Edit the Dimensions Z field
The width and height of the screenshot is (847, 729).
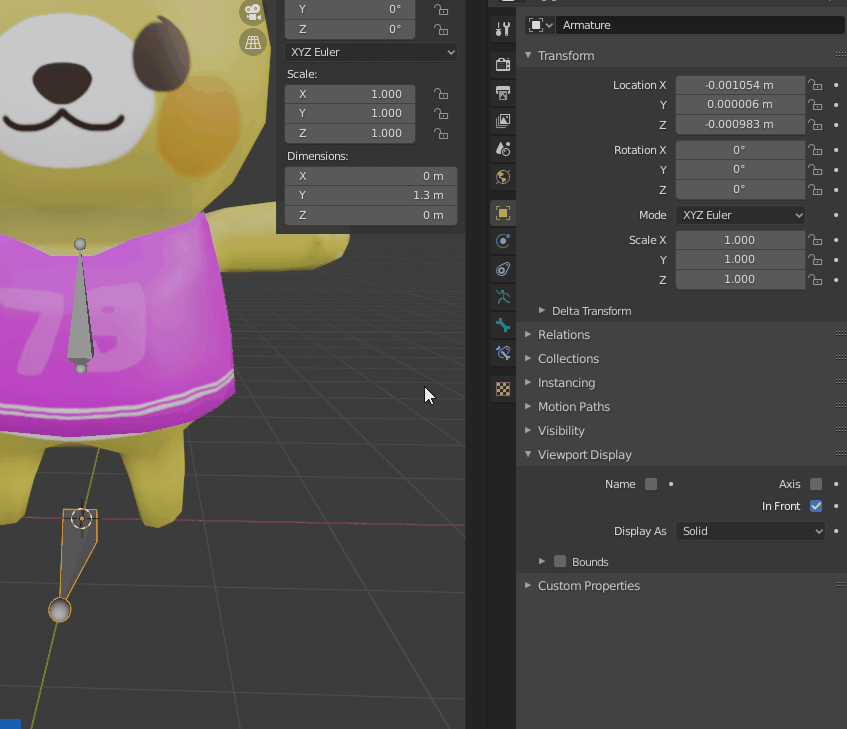[x=371, y=215]
